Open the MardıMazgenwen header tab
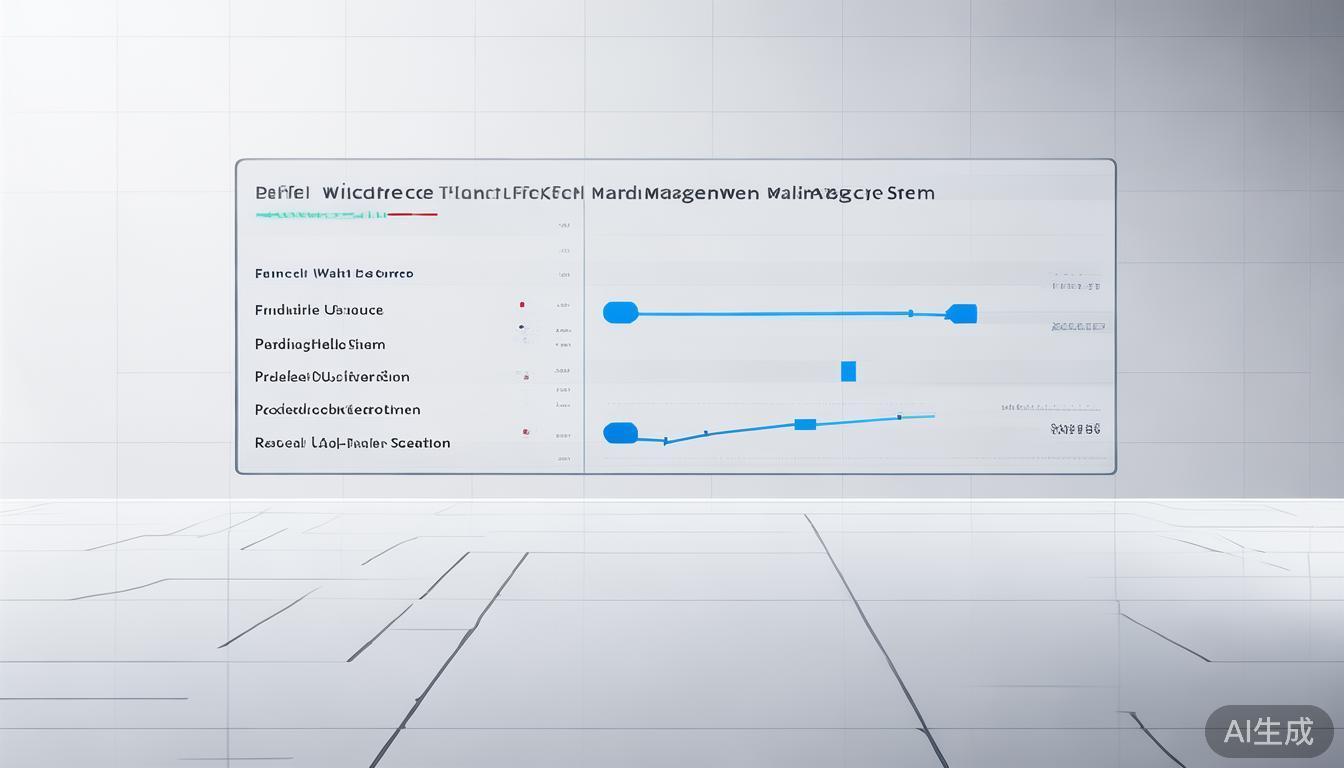The image size is (1344, 768). pyautogui.click(x=675, y=192)
